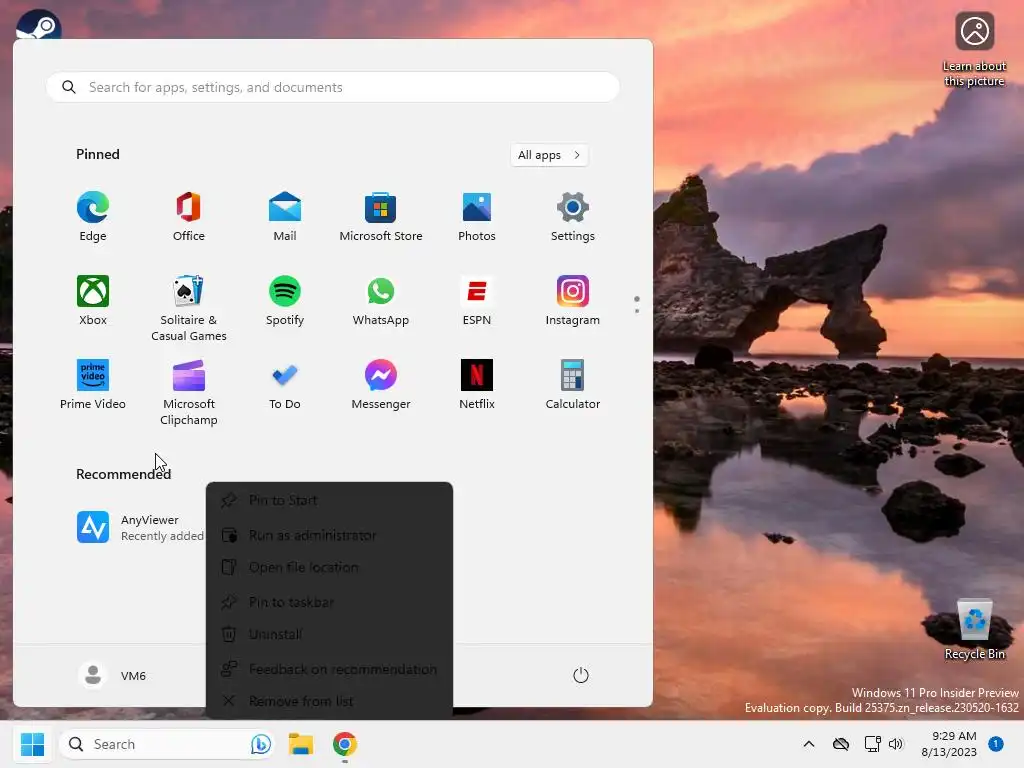This screenshot has height=768, width=1024.
Task: Click the Steam desktop icon
Action: tap(39, 25)
